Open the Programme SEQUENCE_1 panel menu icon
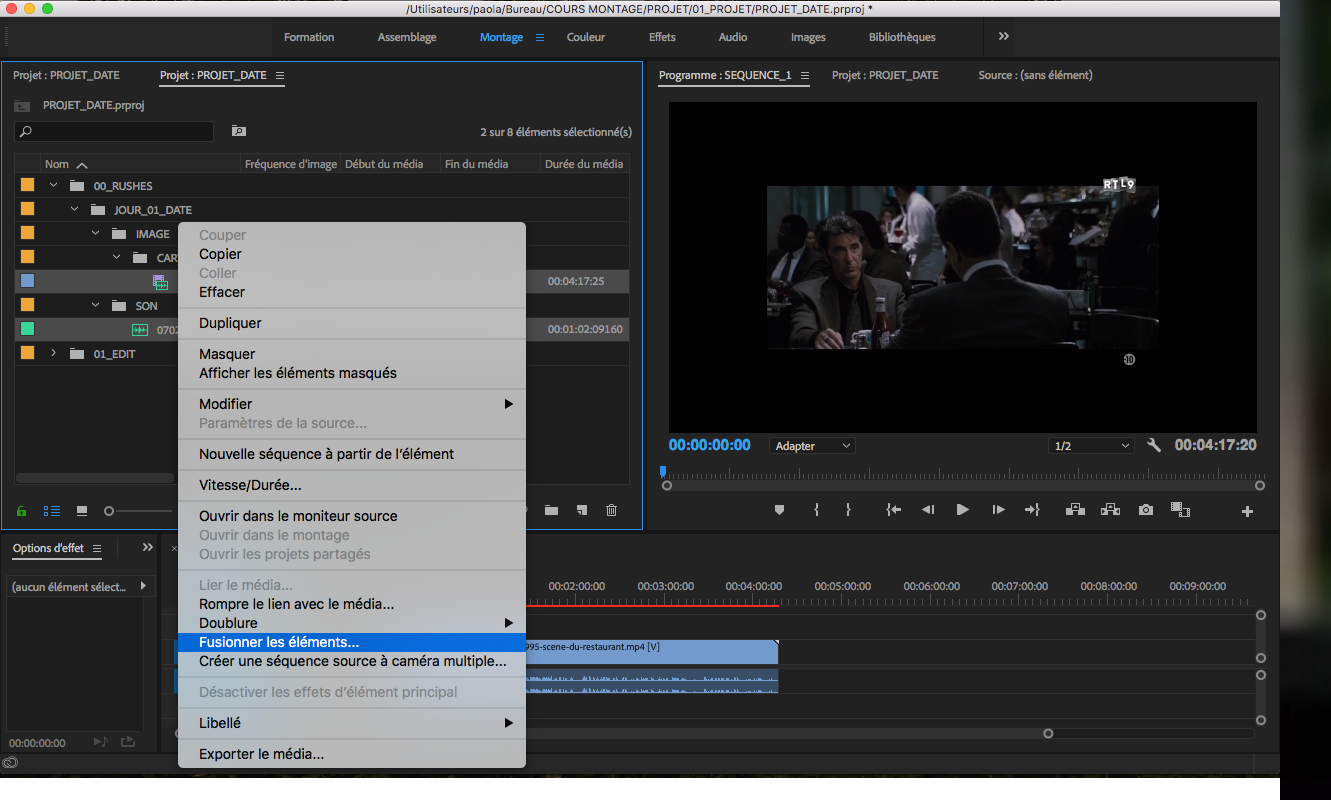 tap(805, 75)
